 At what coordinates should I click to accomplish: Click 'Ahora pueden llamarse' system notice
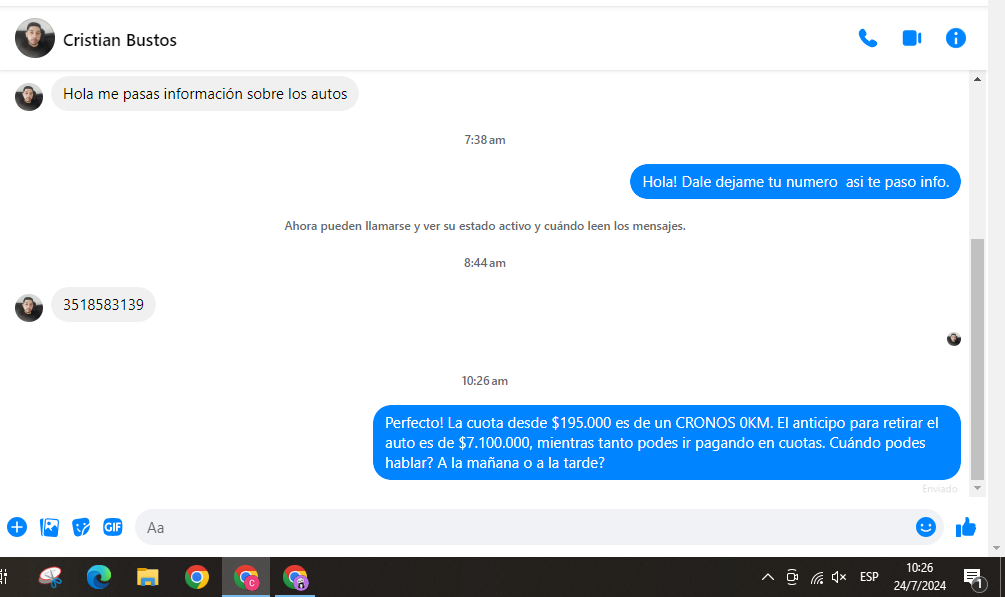pos(485,226)
